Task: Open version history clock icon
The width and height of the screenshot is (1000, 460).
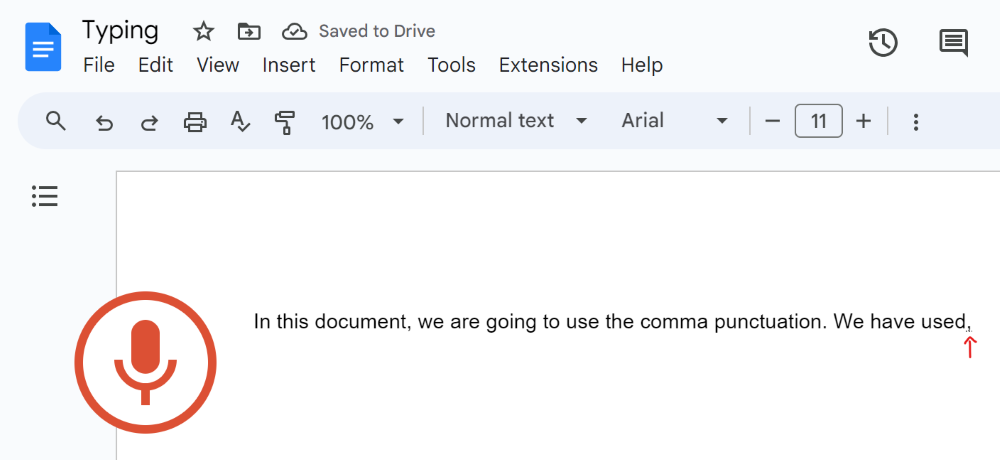Action: pos(883,43)
